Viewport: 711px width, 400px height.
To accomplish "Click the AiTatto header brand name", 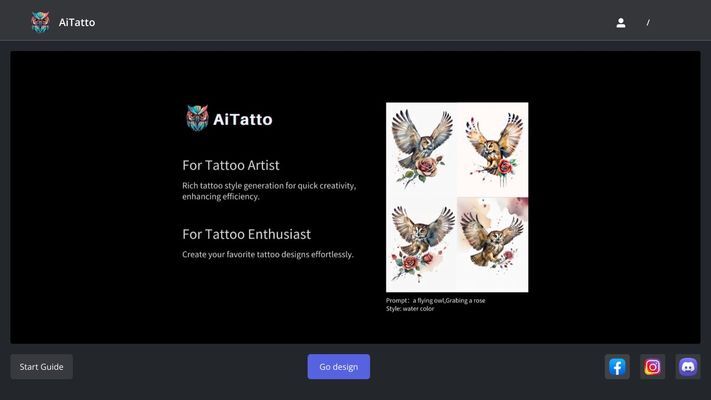I will tap(77, 22).
